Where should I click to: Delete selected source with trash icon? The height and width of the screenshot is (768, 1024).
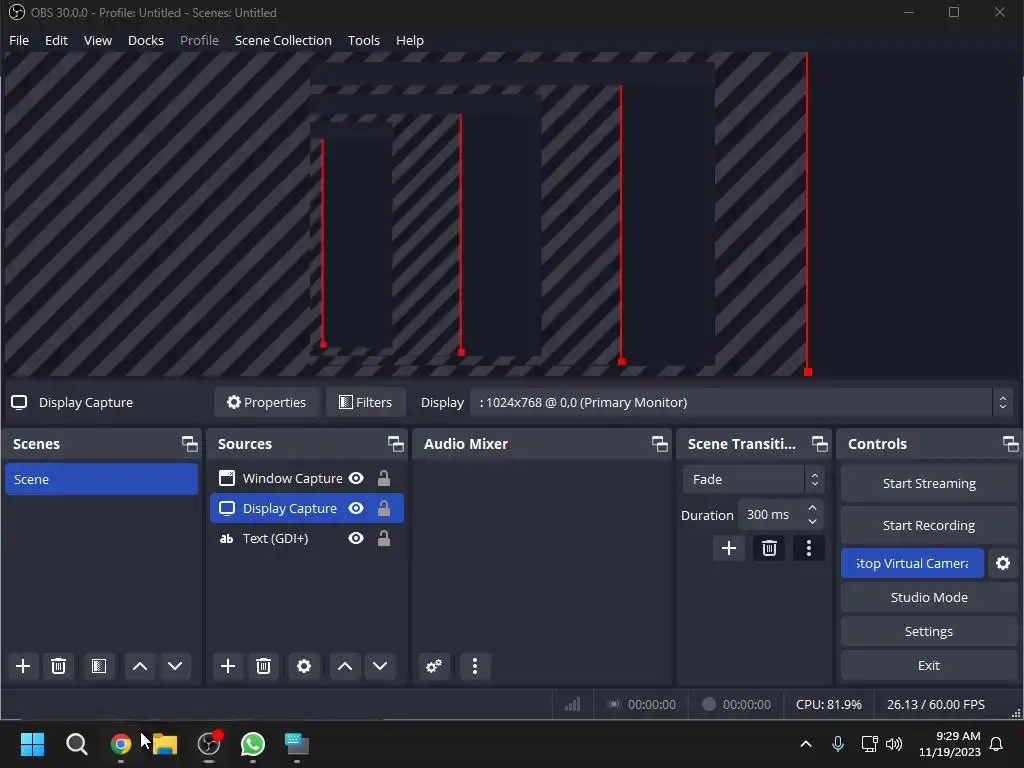point(263,666)
